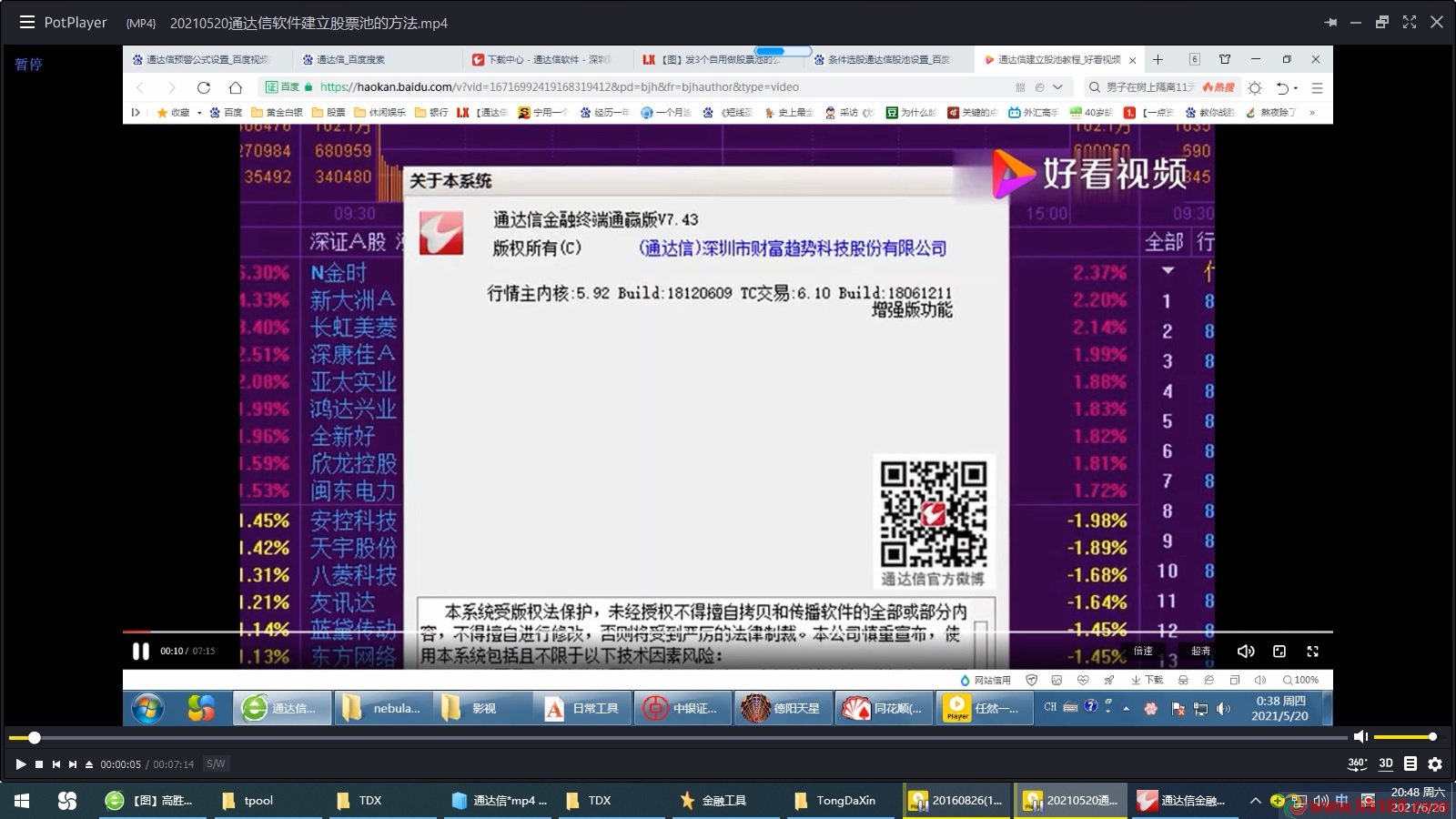
Task: Open the PotPlayer playlist panel
Action: pyautogui.click(x=1410, y=763)
